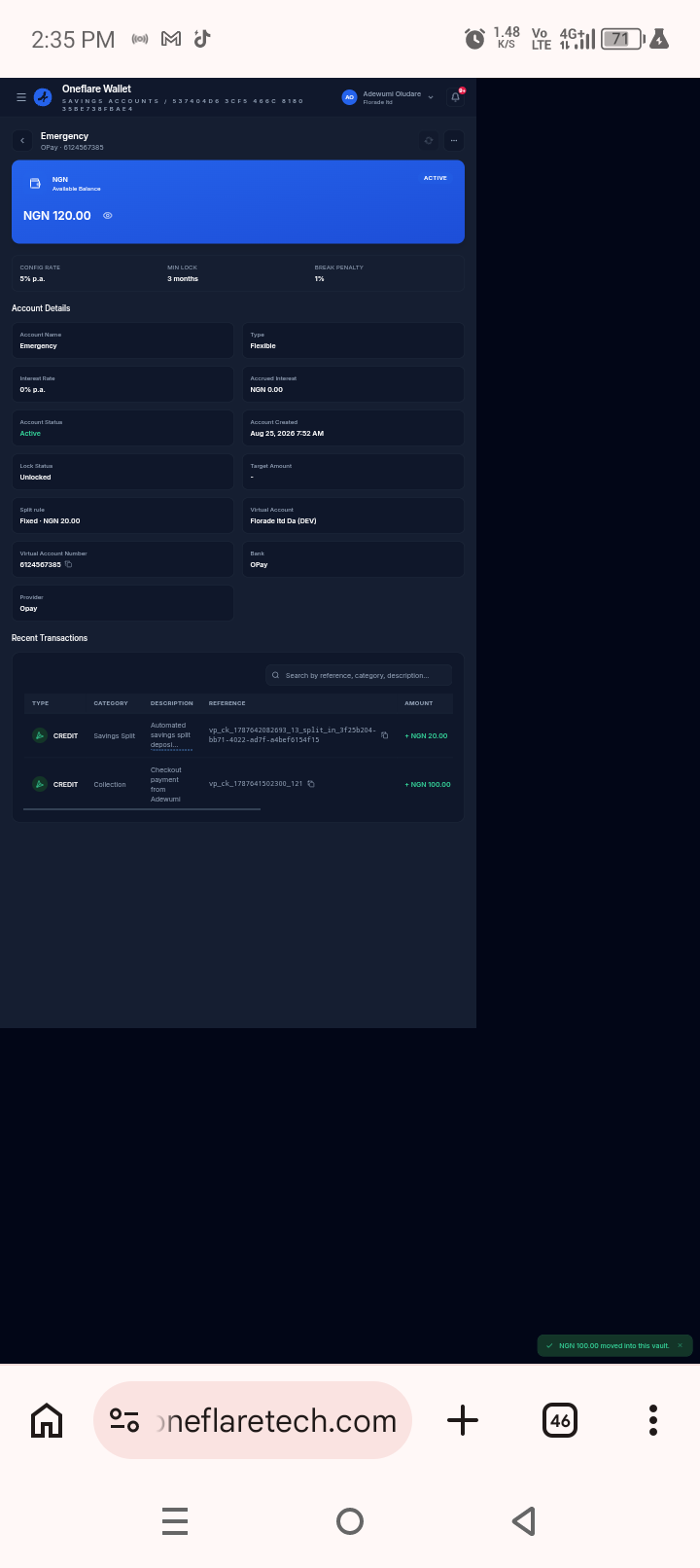This screenshot has width=700, height=1568.
Task: Click the REFERENCE column header
Action: coord(227,703)
